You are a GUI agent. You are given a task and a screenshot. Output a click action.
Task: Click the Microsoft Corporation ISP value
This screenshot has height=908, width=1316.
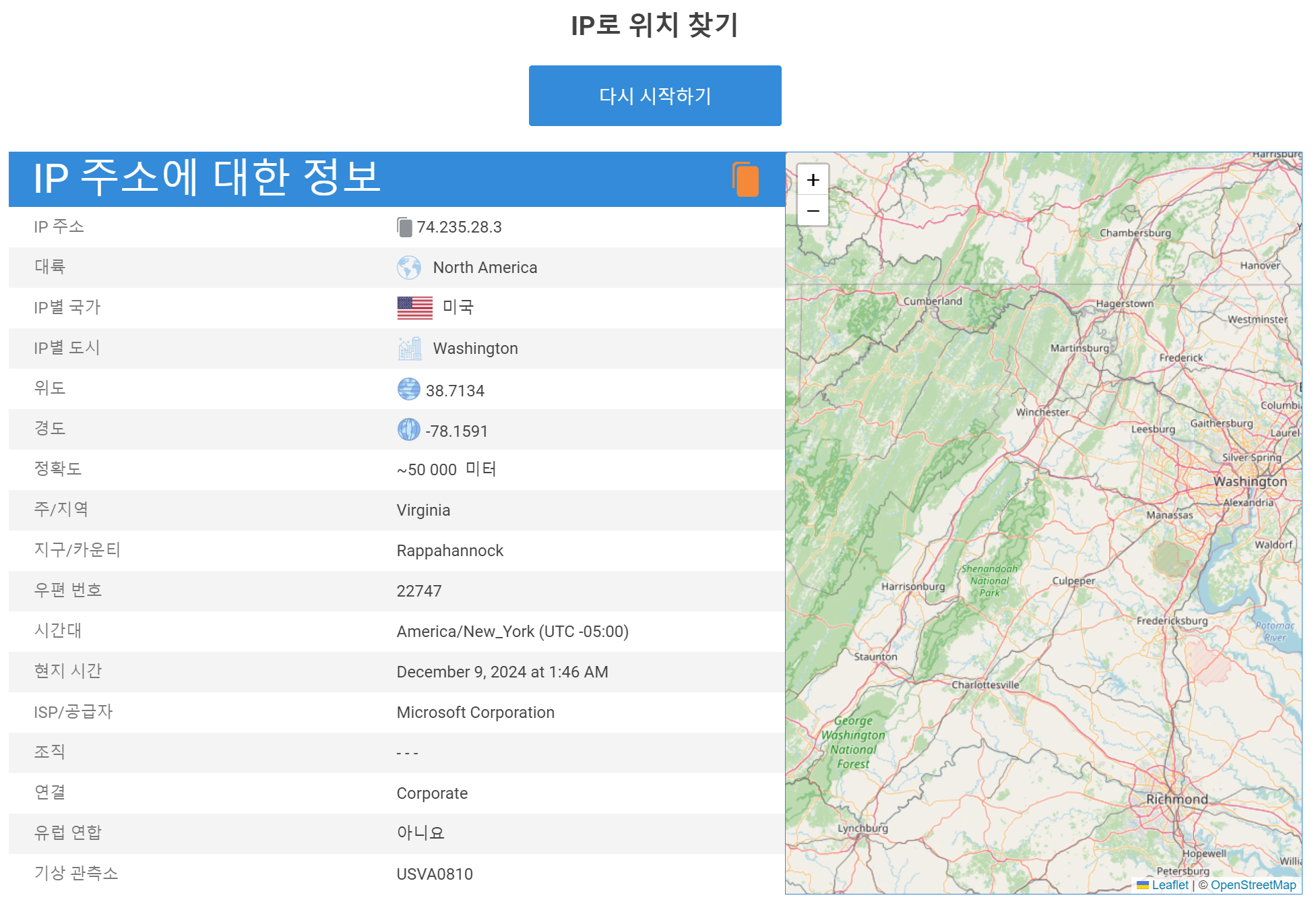pos(475,713)
